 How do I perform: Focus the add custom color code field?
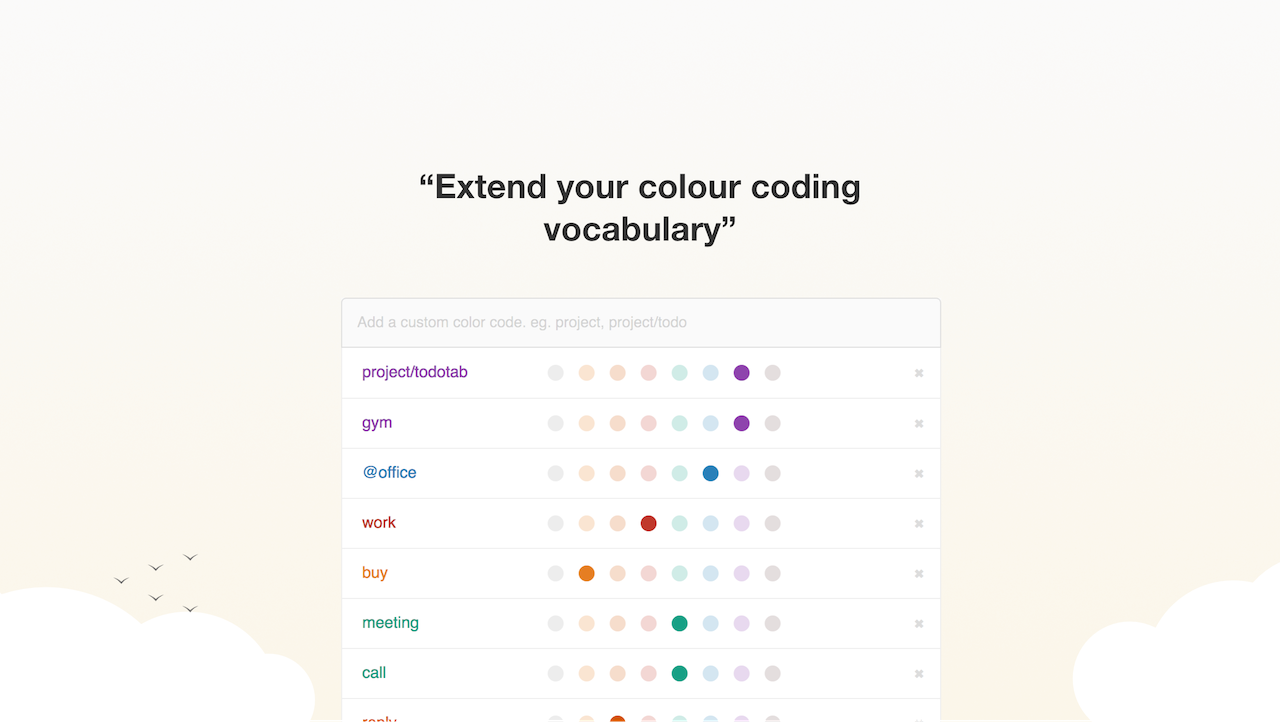(640, 323)
